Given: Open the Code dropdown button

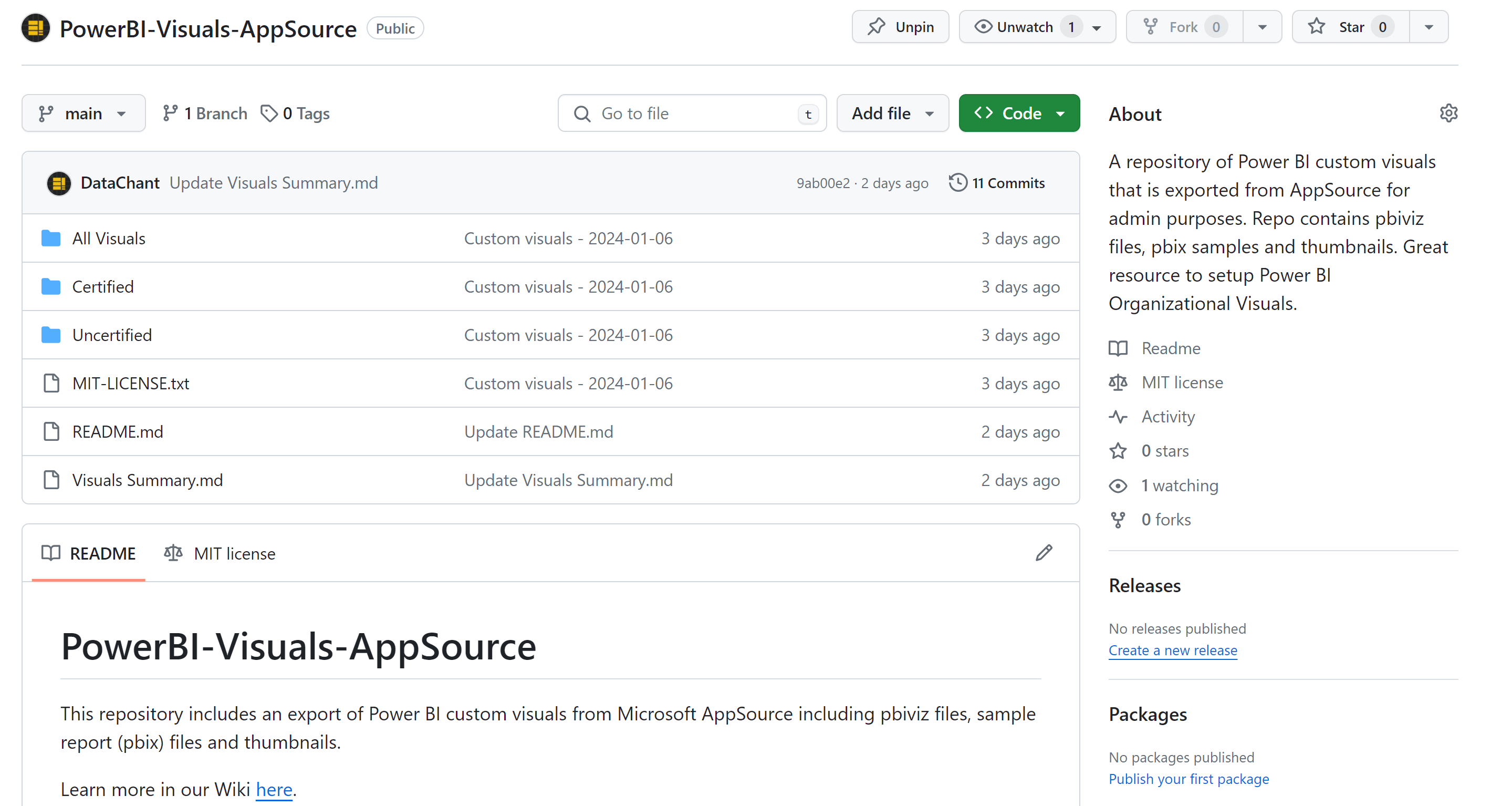Looking at the screenshot, I should [x=1018, y=113].
